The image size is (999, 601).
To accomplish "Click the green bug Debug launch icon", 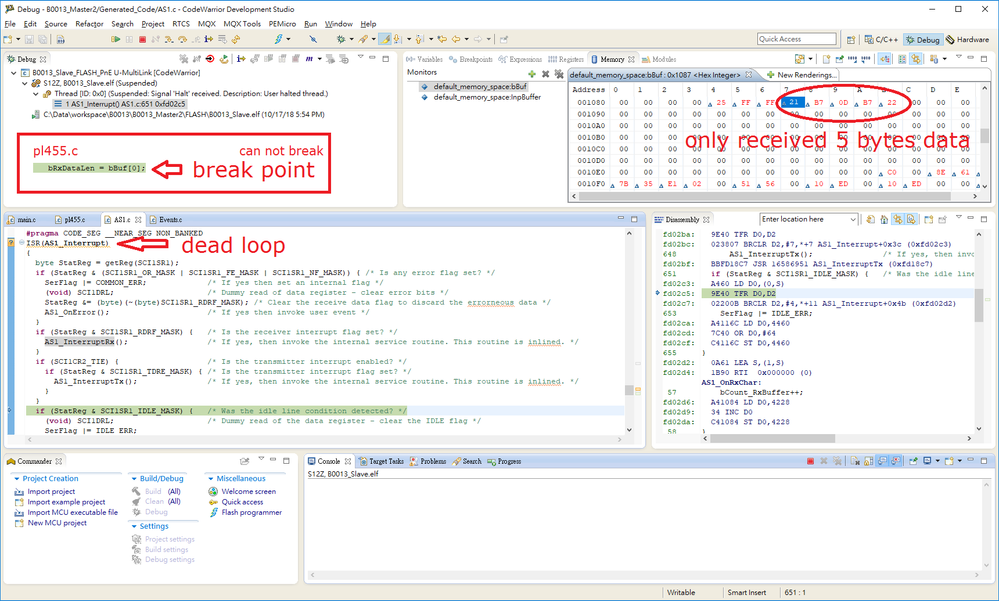I will pyautogui.click(x=341, y=40).
